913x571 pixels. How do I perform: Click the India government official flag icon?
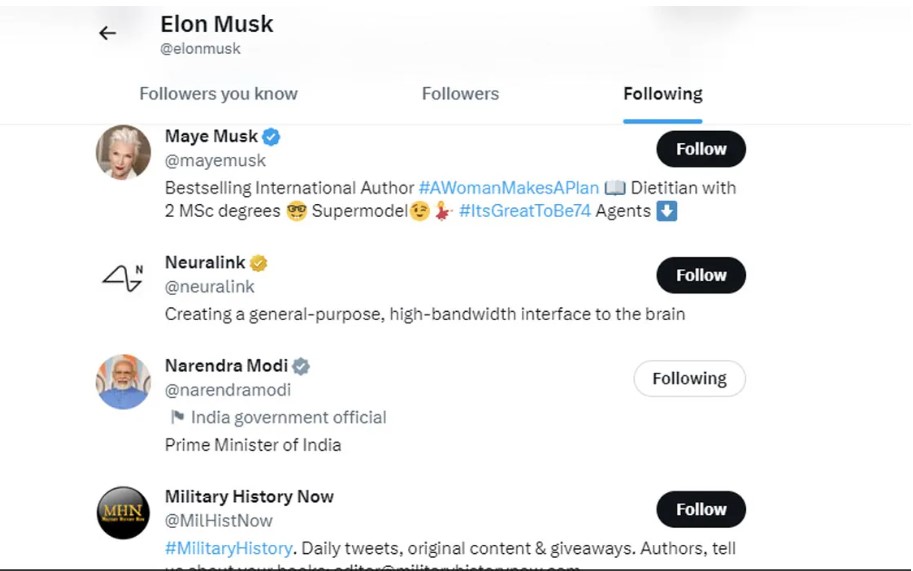[177, 417]
